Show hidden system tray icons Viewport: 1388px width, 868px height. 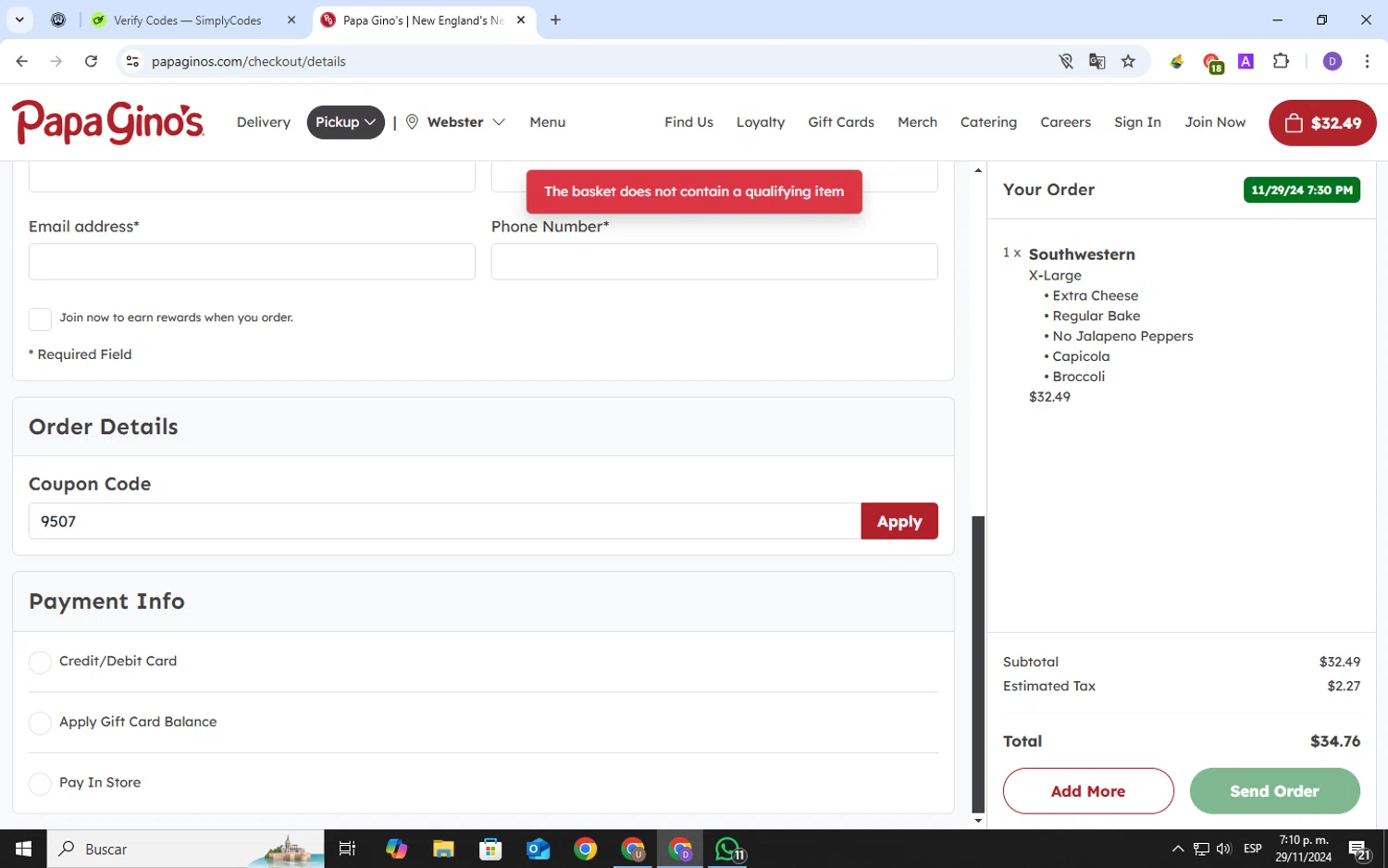(1177, 849)
